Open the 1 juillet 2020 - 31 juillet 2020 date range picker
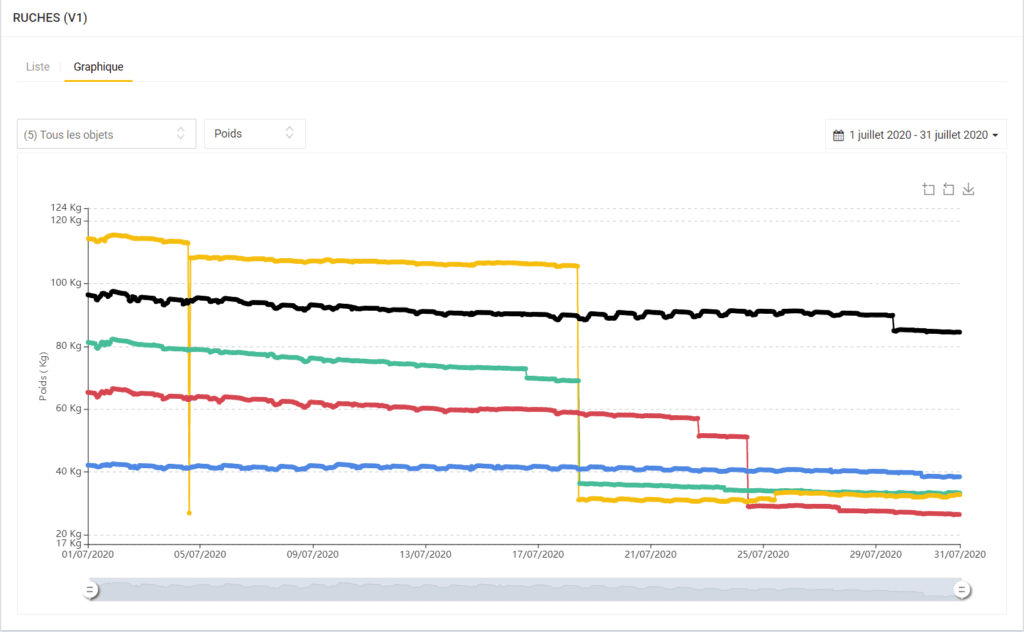This screenshot has width=1024, height=632. [916, 135]
